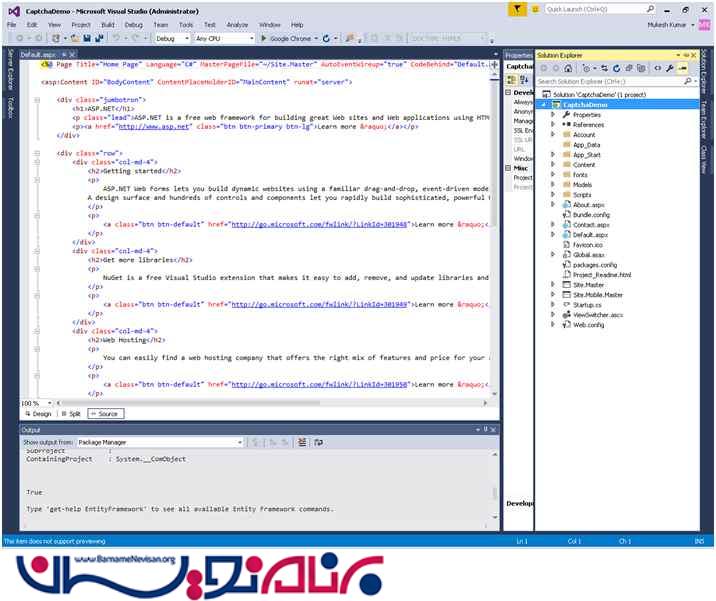The width and height of the screenshot is (716, 601).
Task: Collapse the Misc category in Properties
Action: (x=508, y=168)
